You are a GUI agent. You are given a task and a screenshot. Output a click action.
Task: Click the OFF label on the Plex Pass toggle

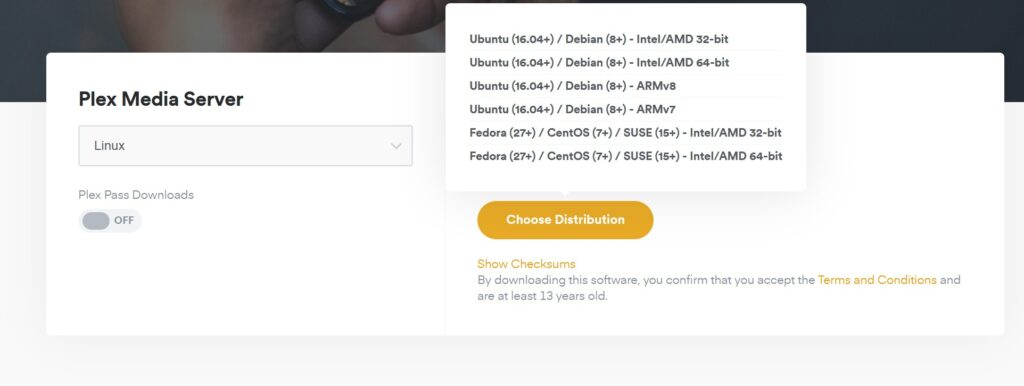point(124,221)
